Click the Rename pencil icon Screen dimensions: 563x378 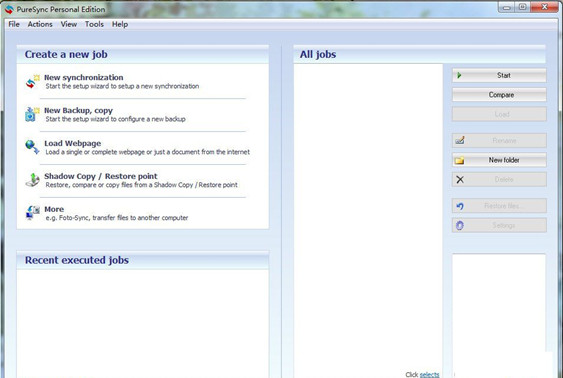pos(460,140)
